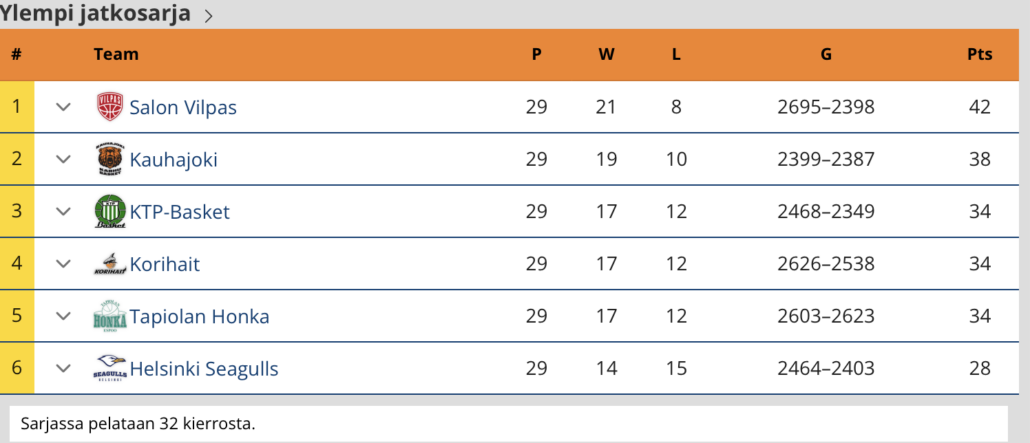Click the Salon Vilpas team logo
Image resolution: width=1030 pixels, height=443 pixels.
(x=110, y=107)
